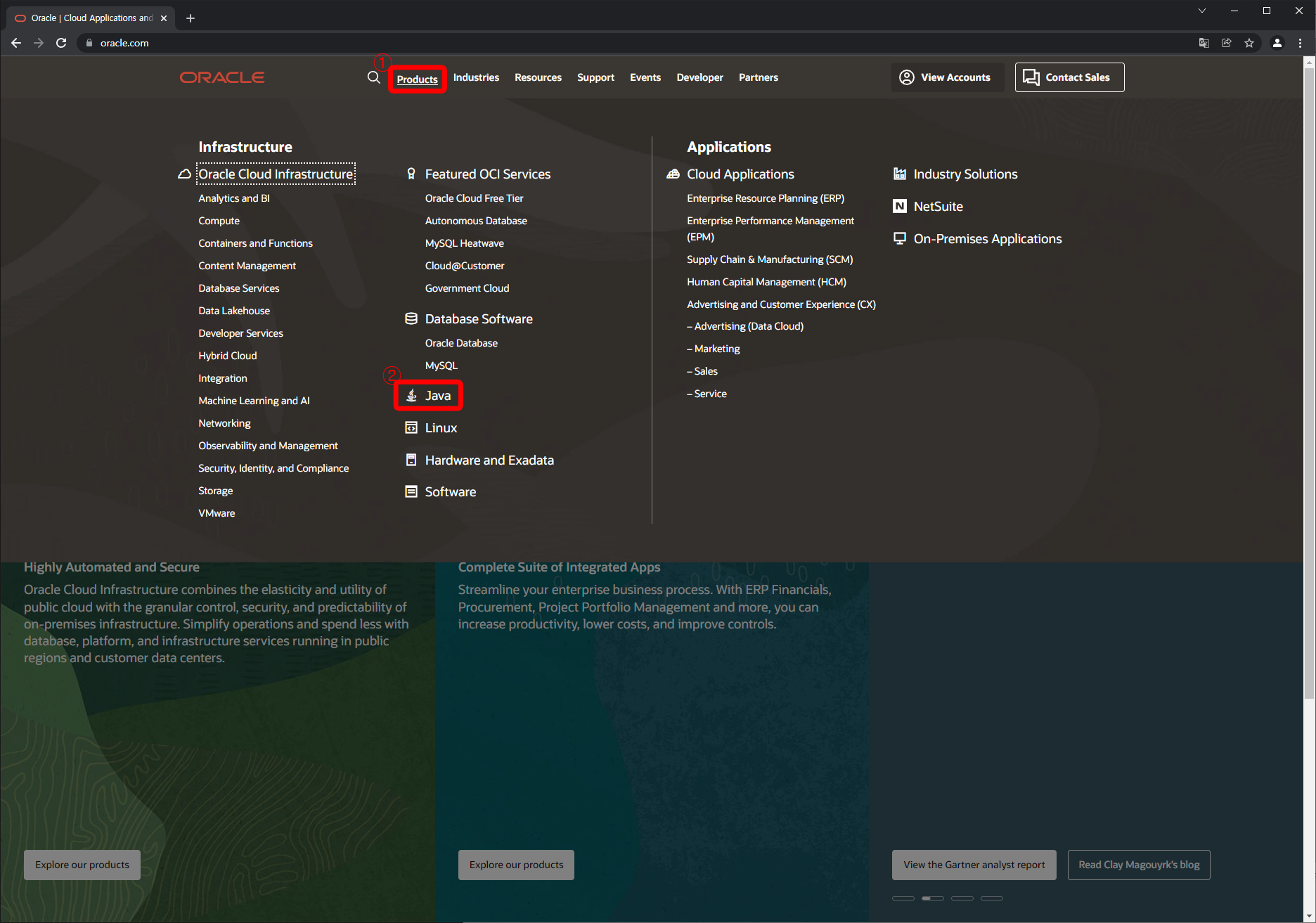Click the cloud icon beside Oracle Cloud Infrastructure

[184, 174]
